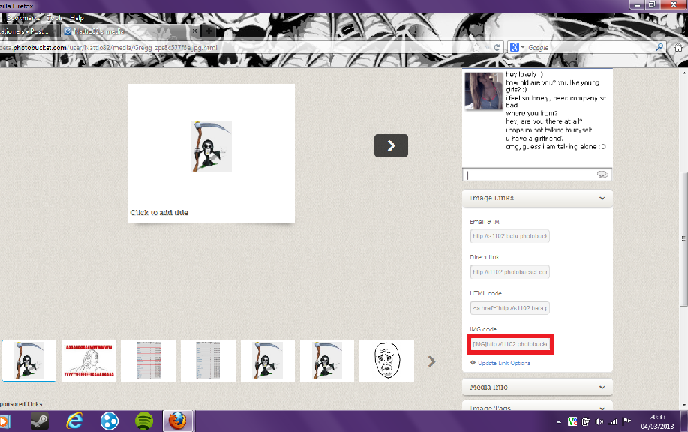Viewport: 688px width, 432px height.
Task: Reload the page with the refresh icon
Action: [497, 47]
